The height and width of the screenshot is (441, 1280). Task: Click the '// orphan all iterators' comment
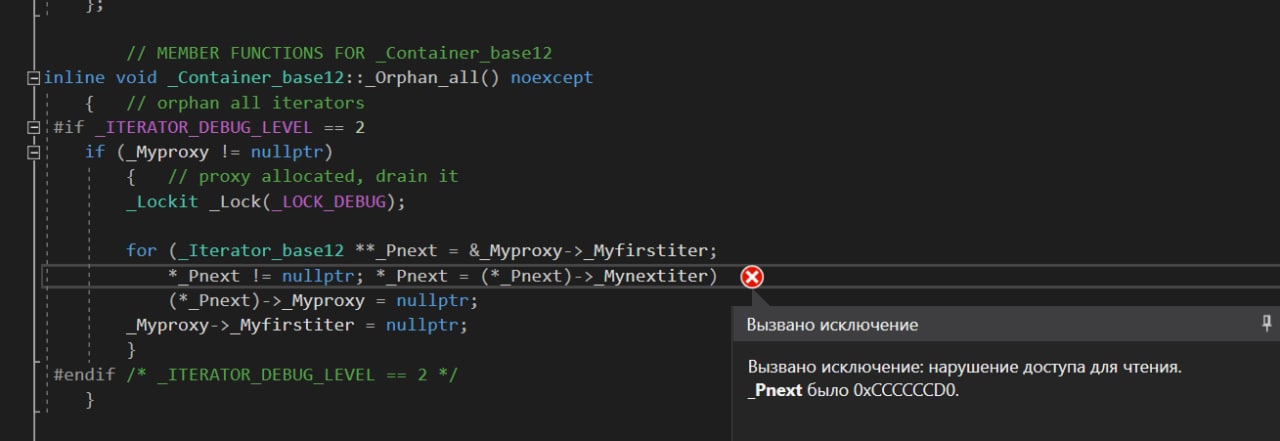point(245,103)
